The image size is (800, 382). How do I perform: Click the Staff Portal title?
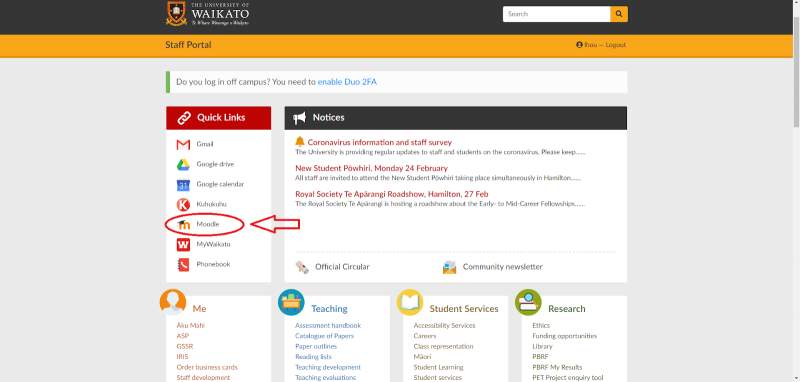[188, 45]
